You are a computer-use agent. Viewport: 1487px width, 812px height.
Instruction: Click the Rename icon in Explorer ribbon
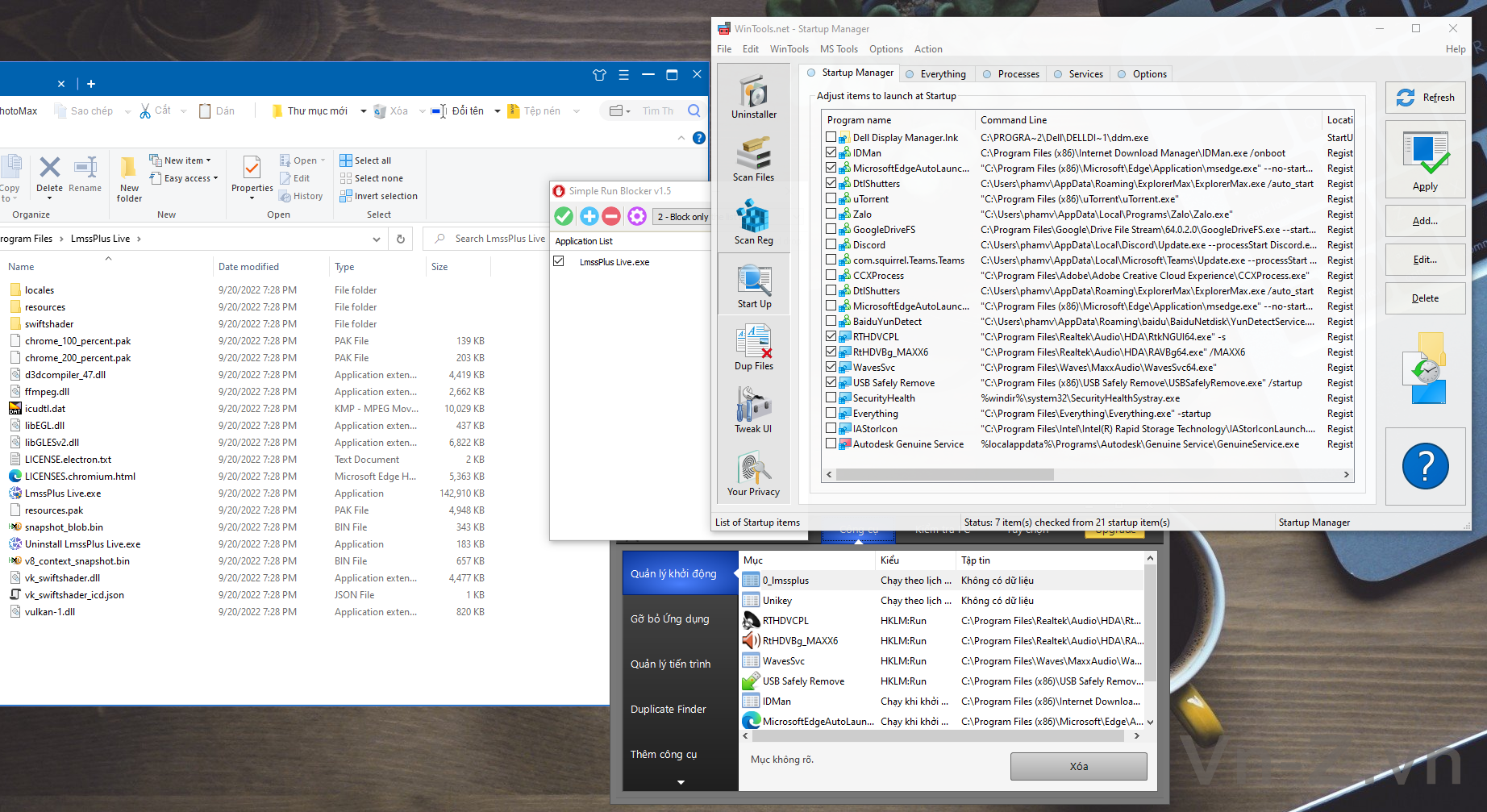coord(85,174)
